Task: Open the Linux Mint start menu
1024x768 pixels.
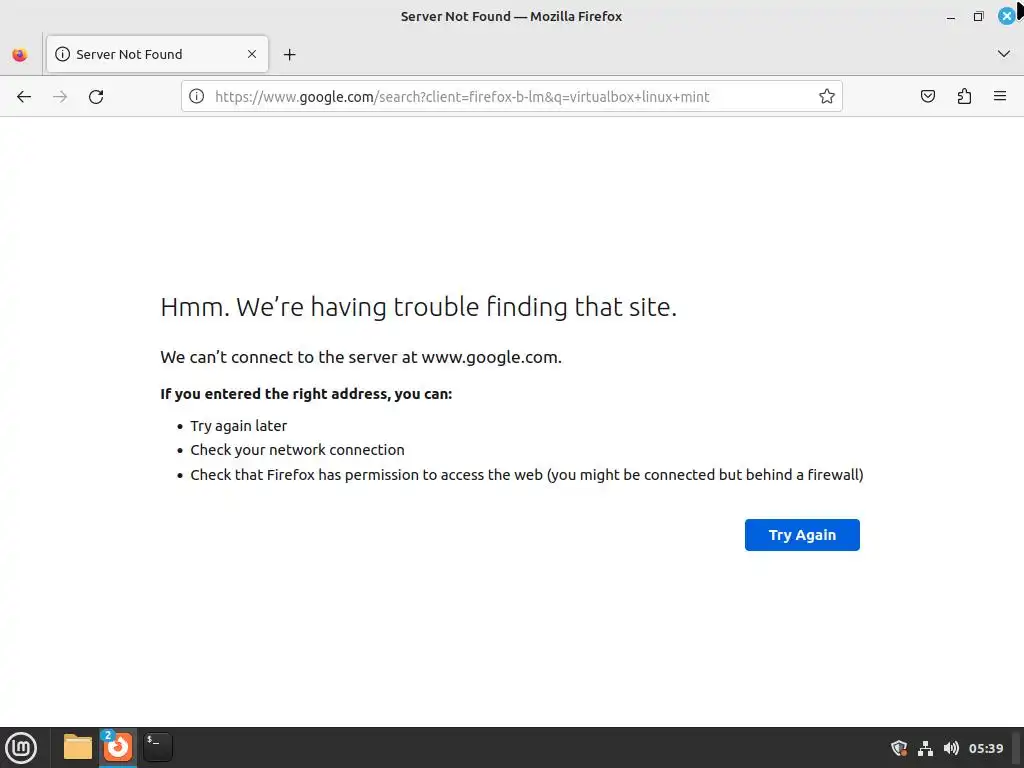Action: (x=21, y=747)
